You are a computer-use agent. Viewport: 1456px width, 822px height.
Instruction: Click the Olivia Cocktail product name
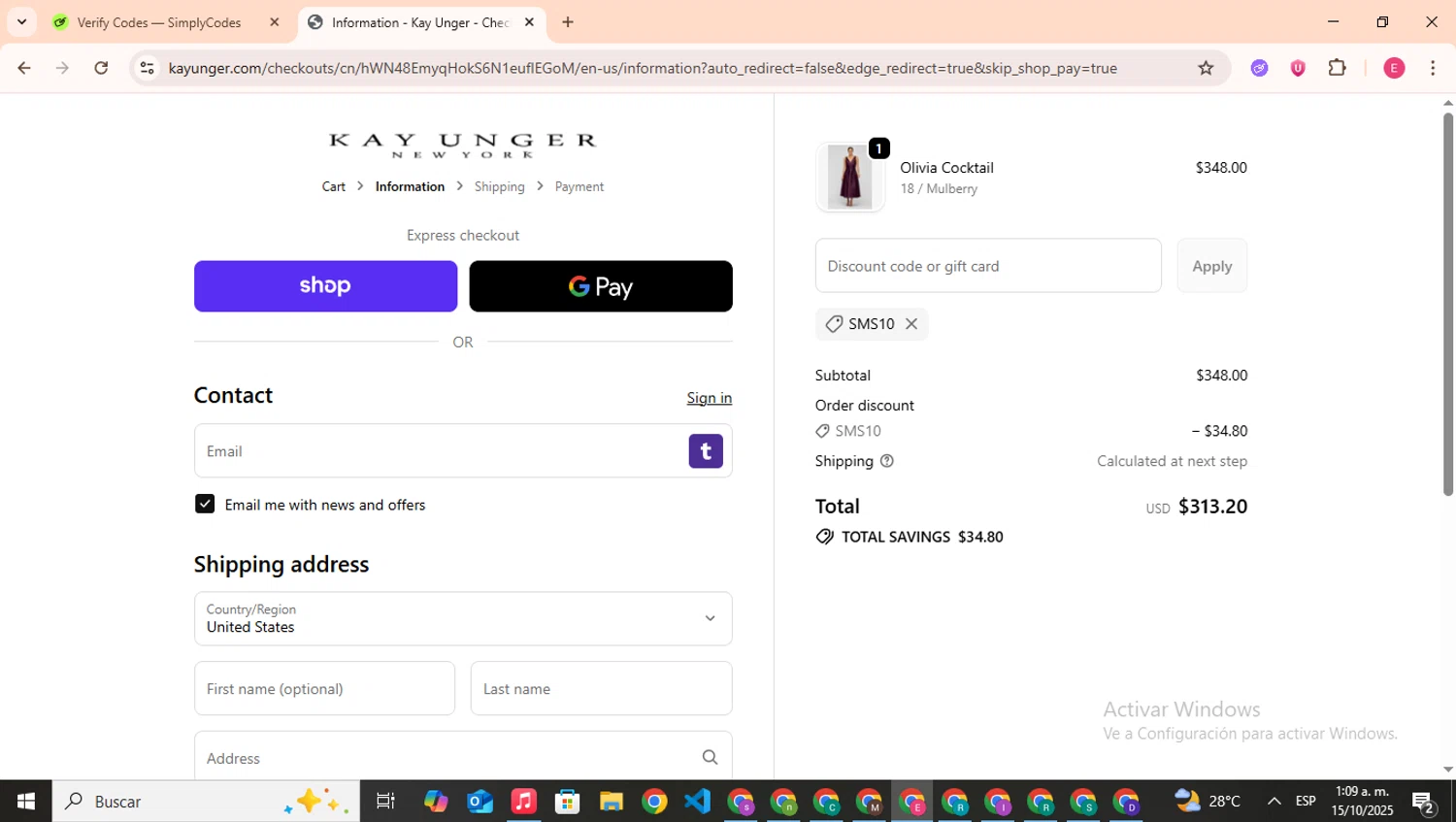click(946, 167)
